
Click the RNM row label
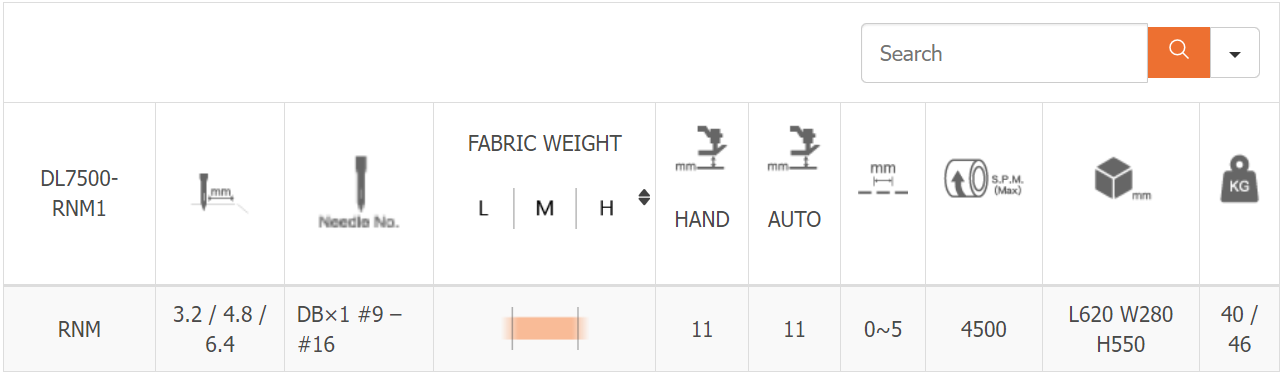79,329
